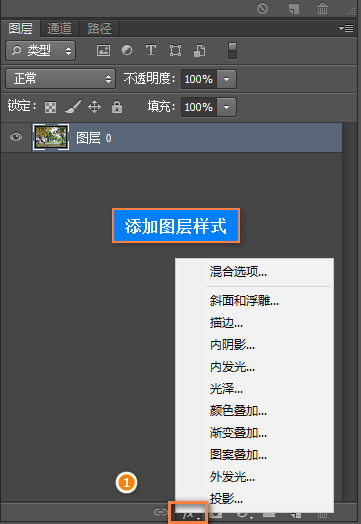Toggle the layer filtering on/off switch
This screenshot has height=524, width=361.
tap(232, 51)
